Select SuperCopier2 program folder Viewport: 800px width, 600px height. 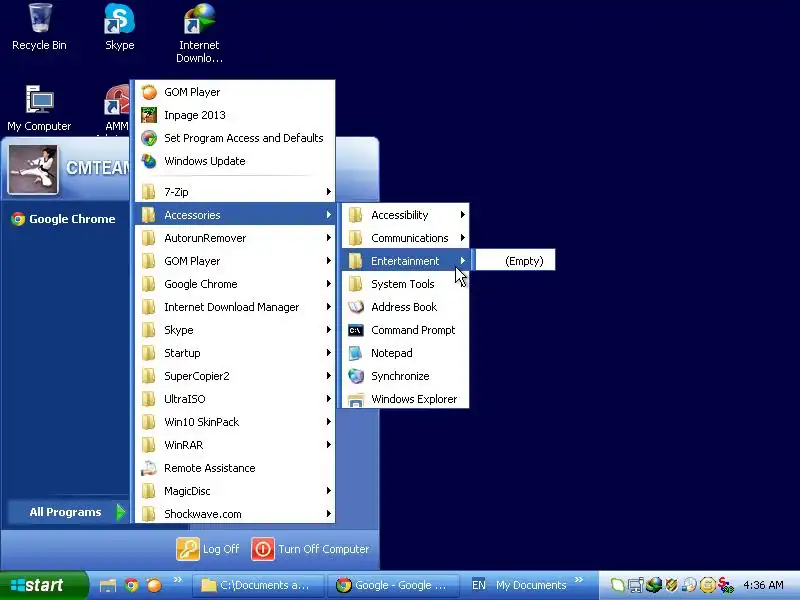click(x=235, y=376)
